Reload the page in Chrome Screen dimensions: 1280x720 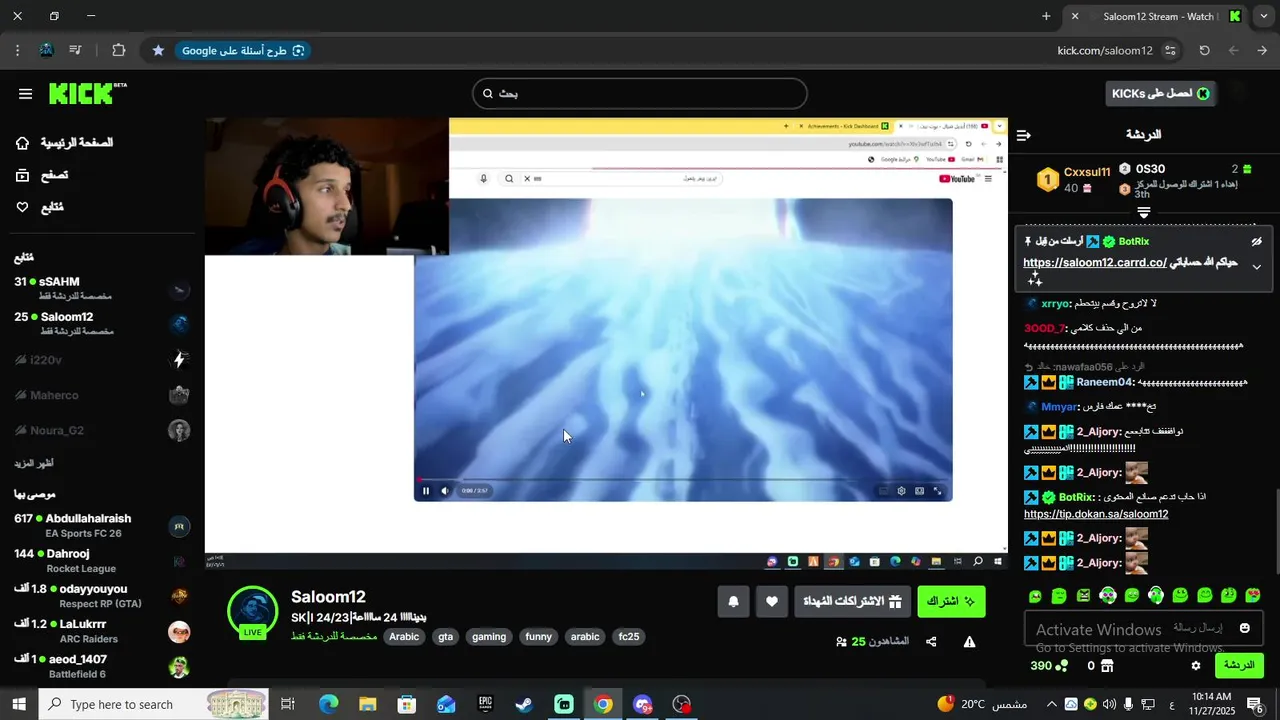[1204, 50]
